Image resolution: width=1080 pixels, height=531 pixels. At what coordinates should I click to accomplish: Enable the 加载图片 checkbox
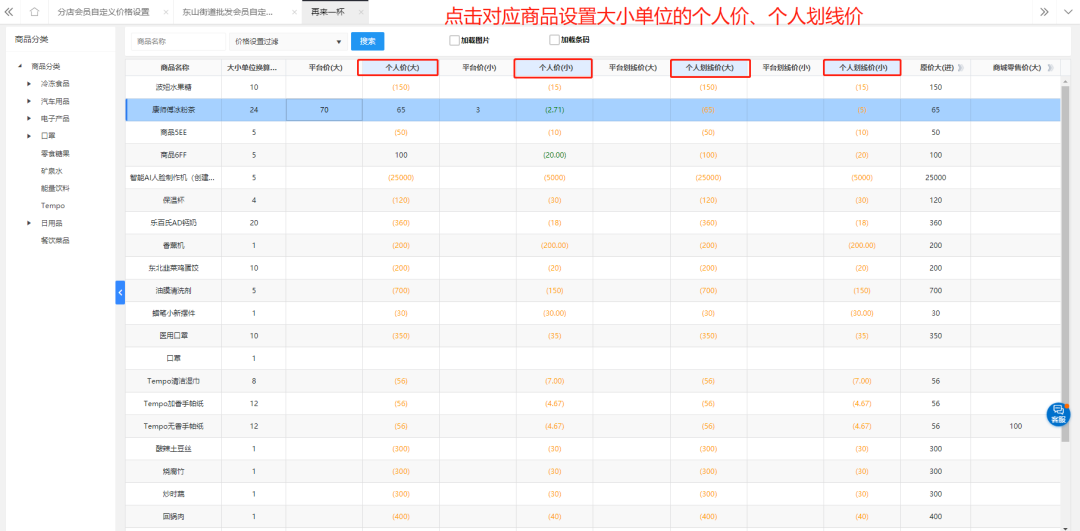coord(454,40)
